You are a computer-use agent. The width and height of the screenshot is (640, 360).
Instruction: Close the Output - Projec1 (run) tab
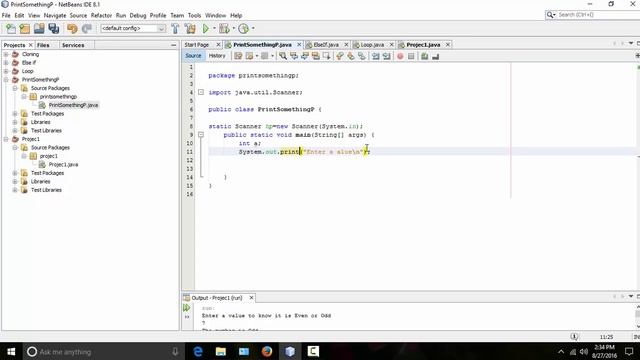251,298
